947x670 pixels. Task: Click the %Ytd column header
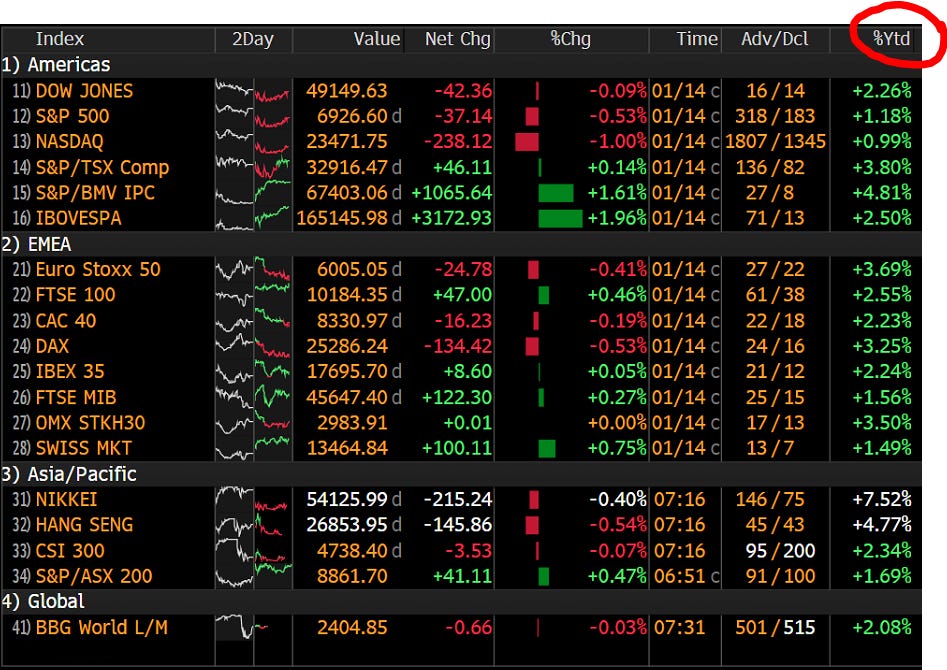click(x=891, y=39)
